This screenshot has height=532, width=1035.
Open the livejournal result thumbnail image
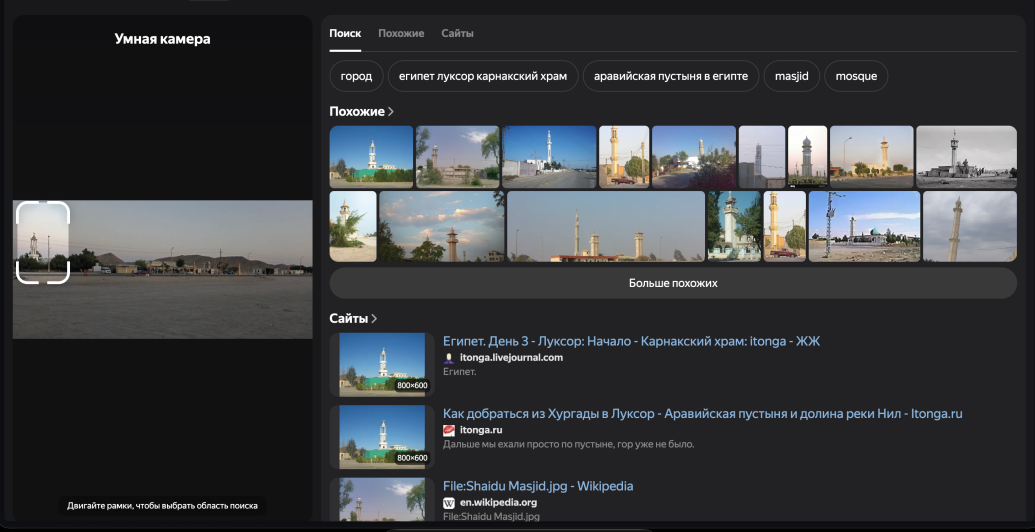[382, 364]
